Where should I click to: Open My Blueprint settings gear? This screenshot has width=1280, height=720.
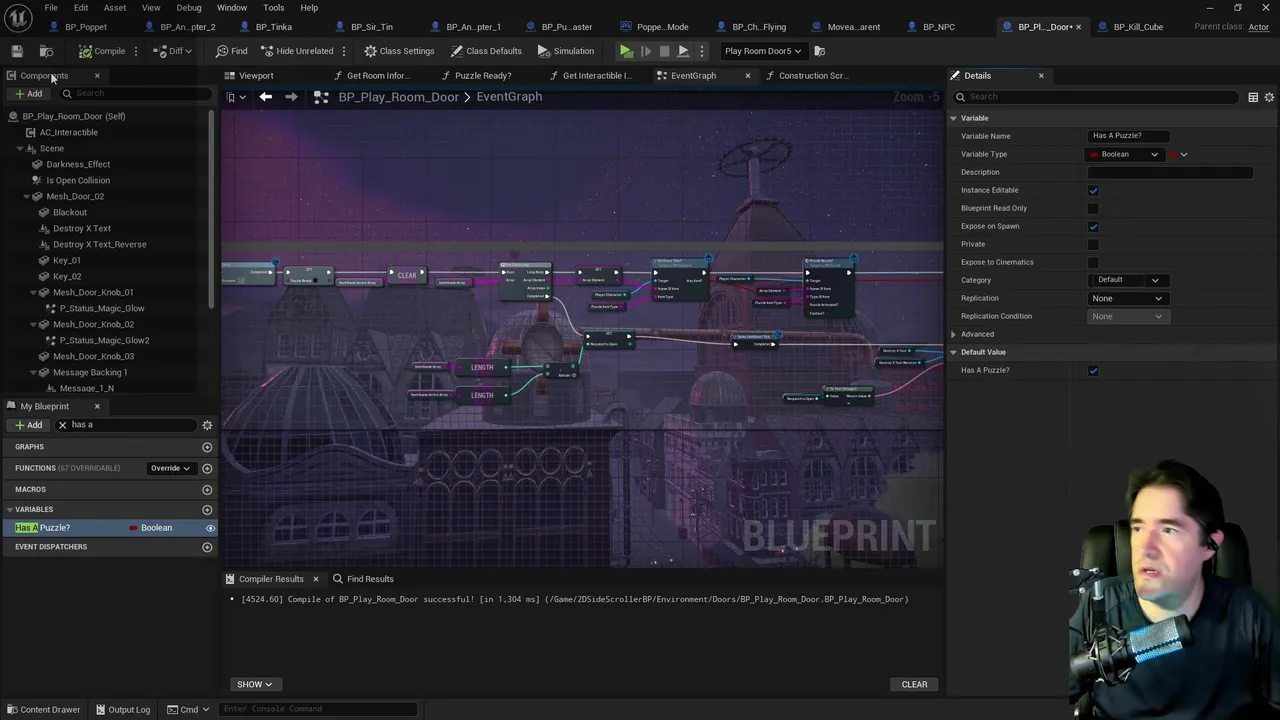click(x=207, y=425)
